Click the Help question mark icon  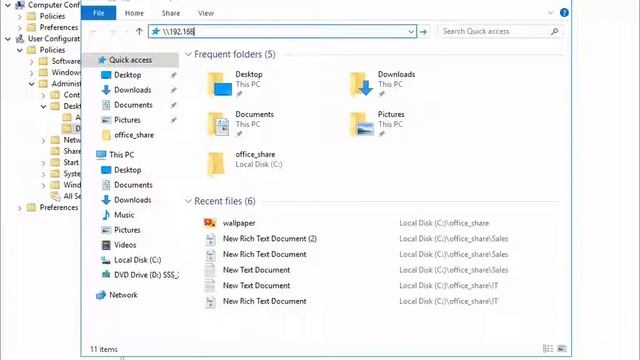tap(564, 13)
